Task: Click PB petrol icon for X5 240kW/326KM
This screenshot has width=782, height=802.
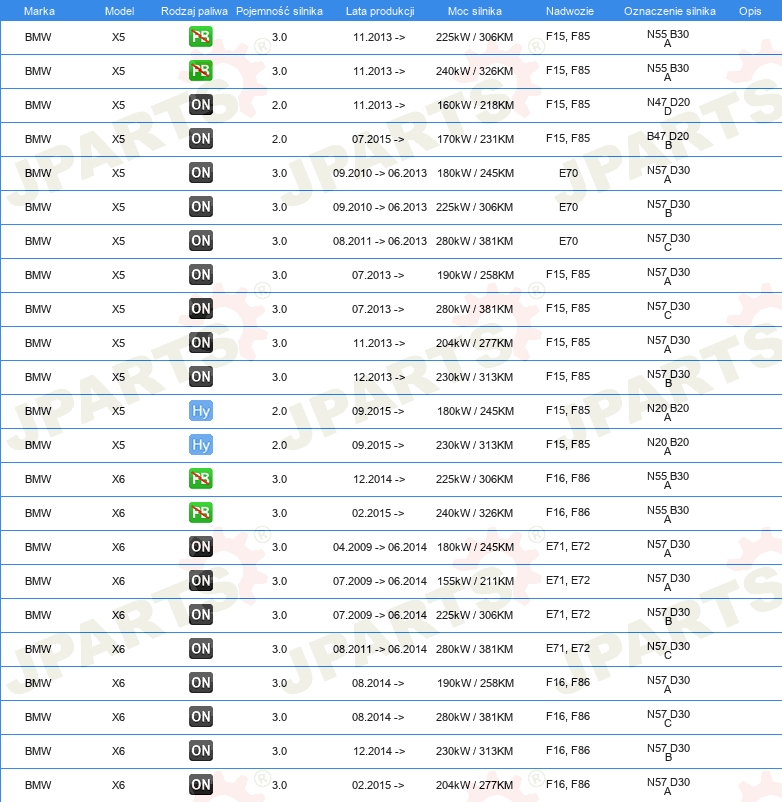Action: click(200, 71)
